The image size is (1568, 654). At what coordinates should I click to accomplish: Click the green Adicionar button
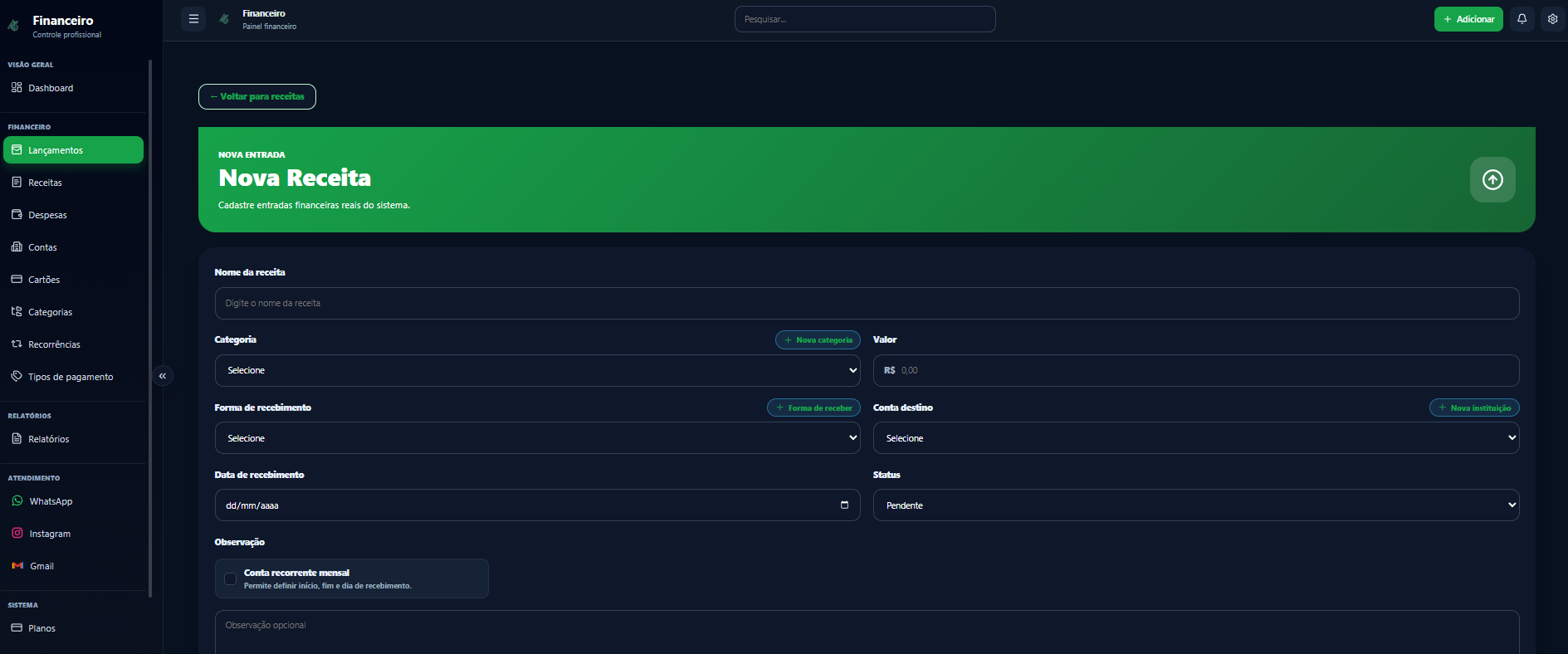[1468, 19]
